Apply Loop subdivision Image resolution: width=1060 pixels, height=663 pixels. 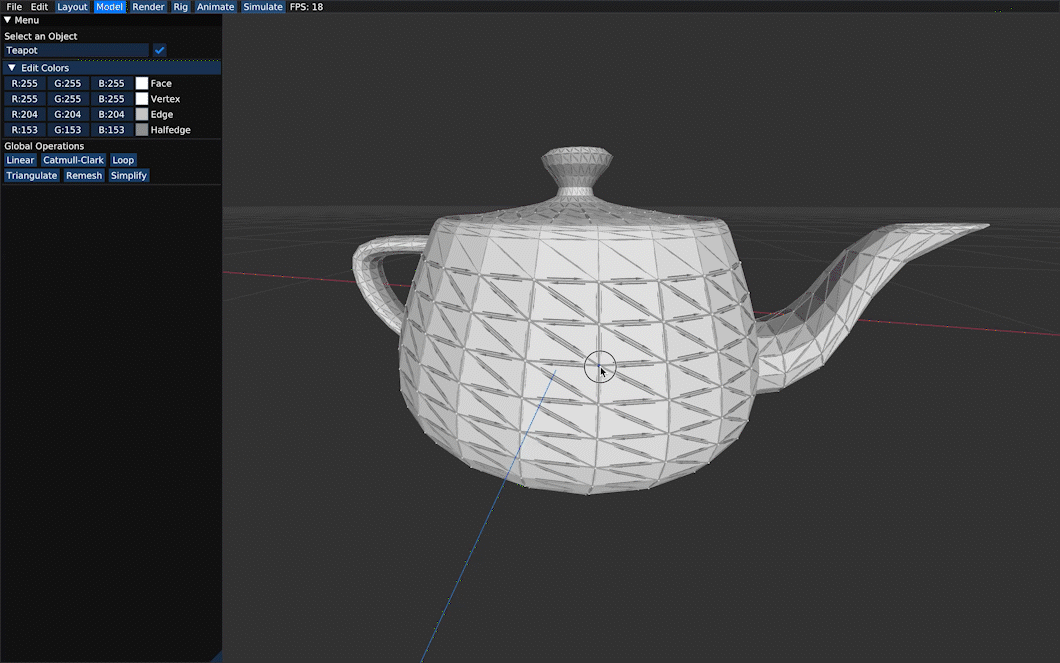pos(123,160)
